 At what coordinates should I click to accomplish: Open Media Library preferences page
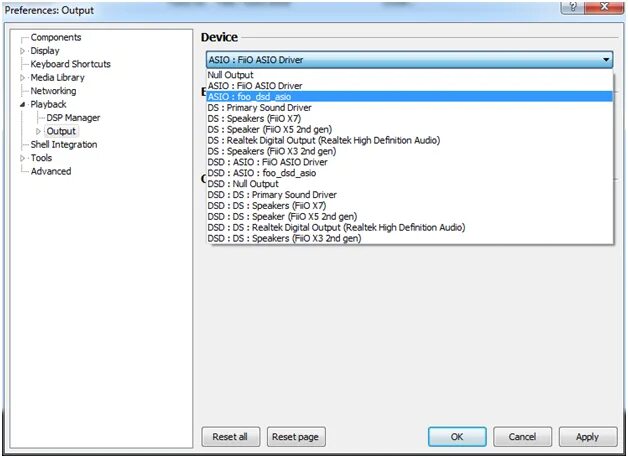click(57, 78)
